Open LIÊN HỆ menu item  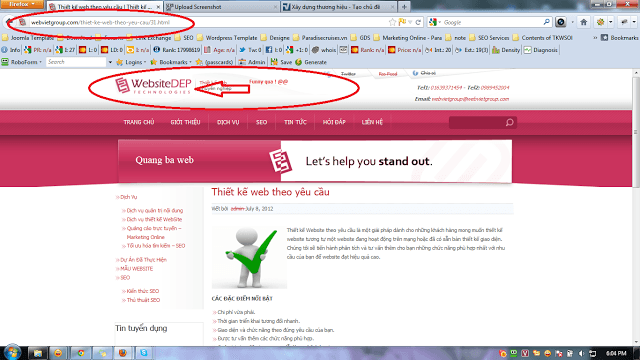pyautogui.click(x=372, y=122)
